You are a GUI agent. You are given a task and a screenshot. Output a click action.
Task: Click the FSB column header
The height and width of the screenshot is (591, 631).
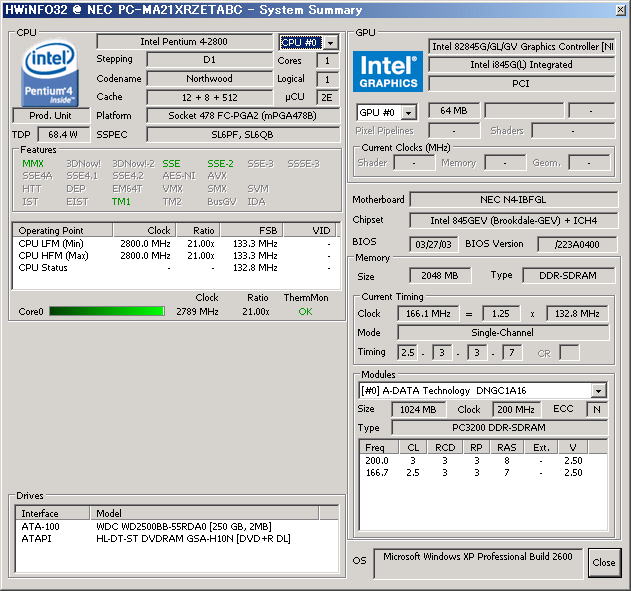pos(252,231)
